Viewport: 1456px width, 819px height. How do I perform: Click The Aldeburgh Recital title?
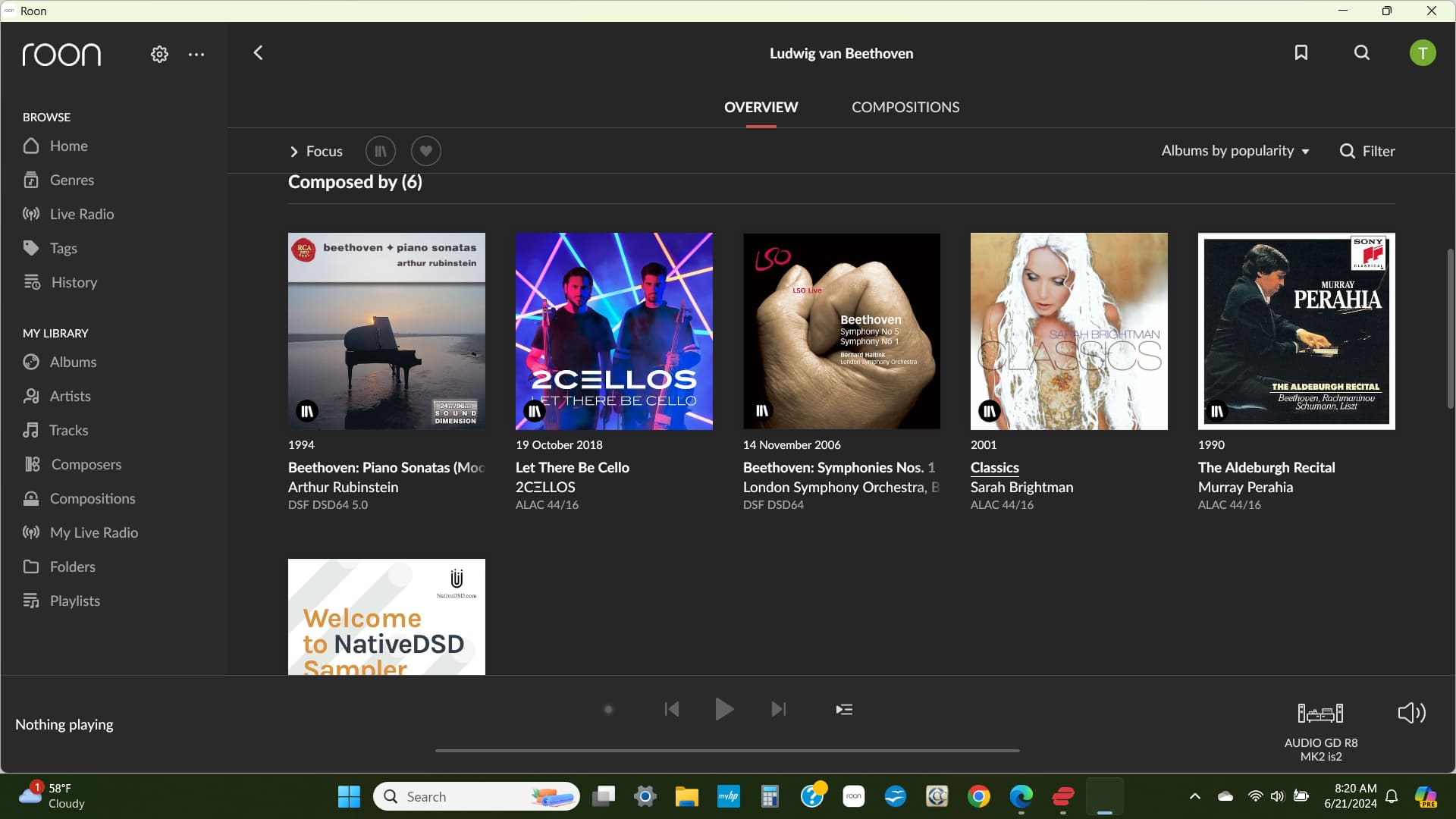[x=1266, y=467]
